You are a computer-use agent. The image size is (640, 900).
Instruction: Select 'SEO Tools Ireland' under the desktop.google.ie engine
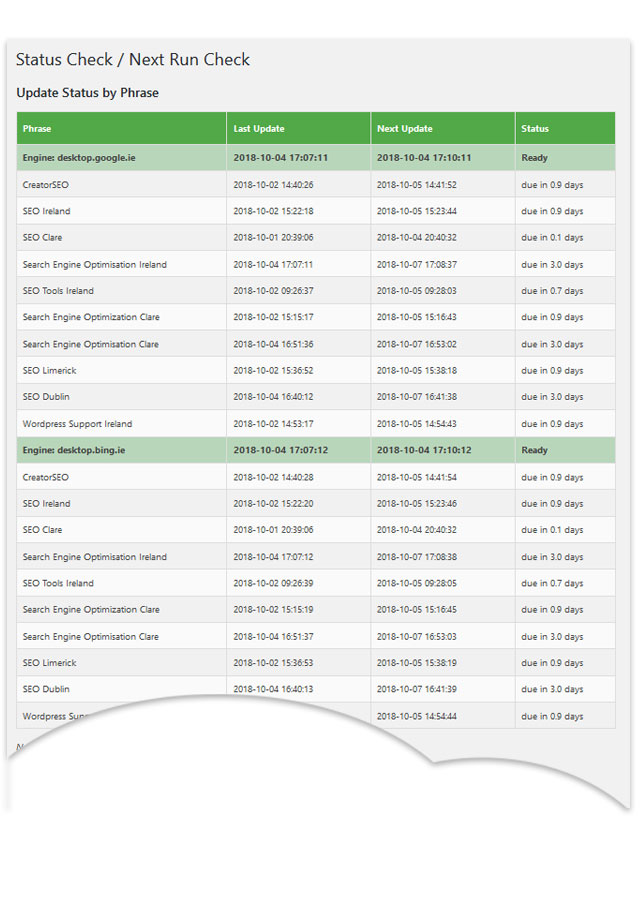58,291
